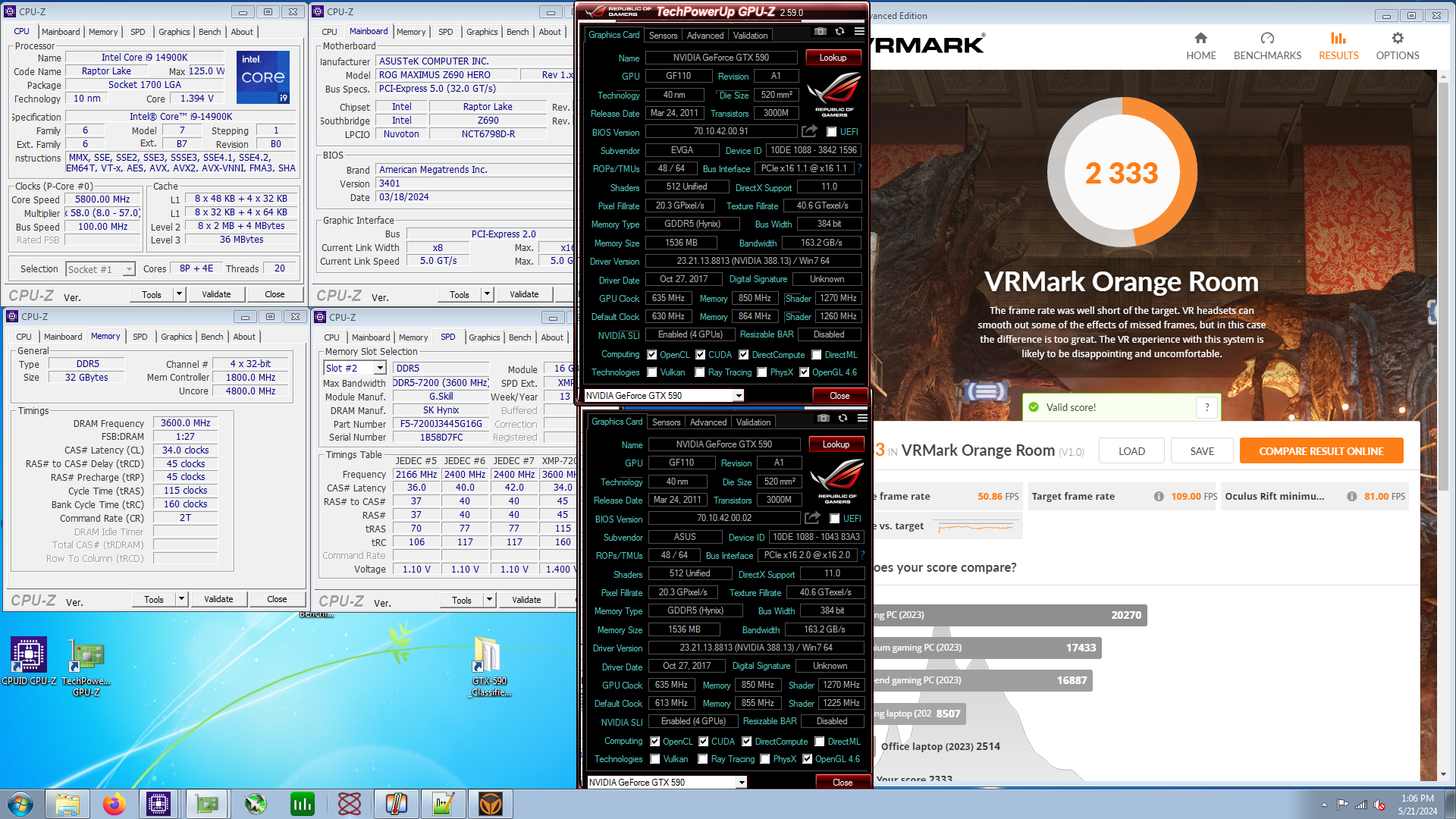
Task: Take a screenshot in the upper GPU-Z window
Action: coord(820,32)
